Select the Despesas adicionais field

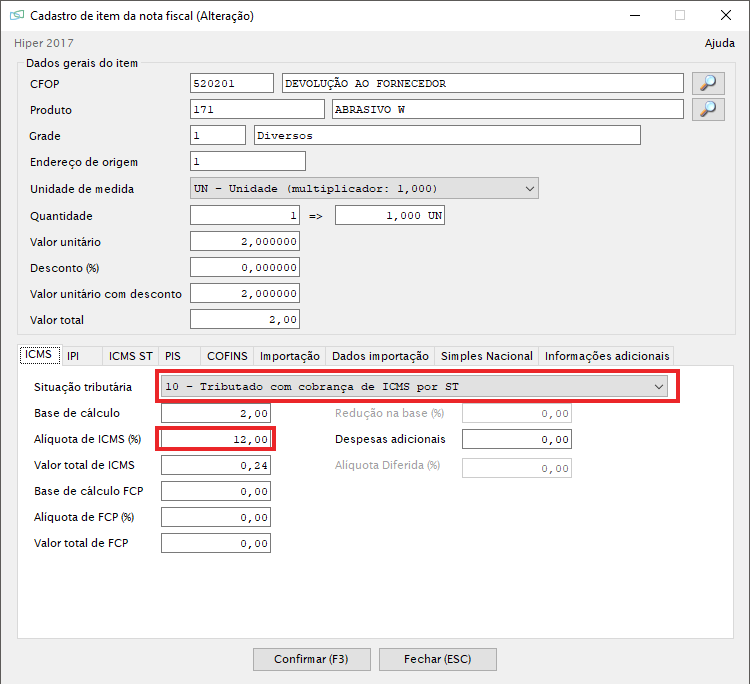tap(516, 439)
